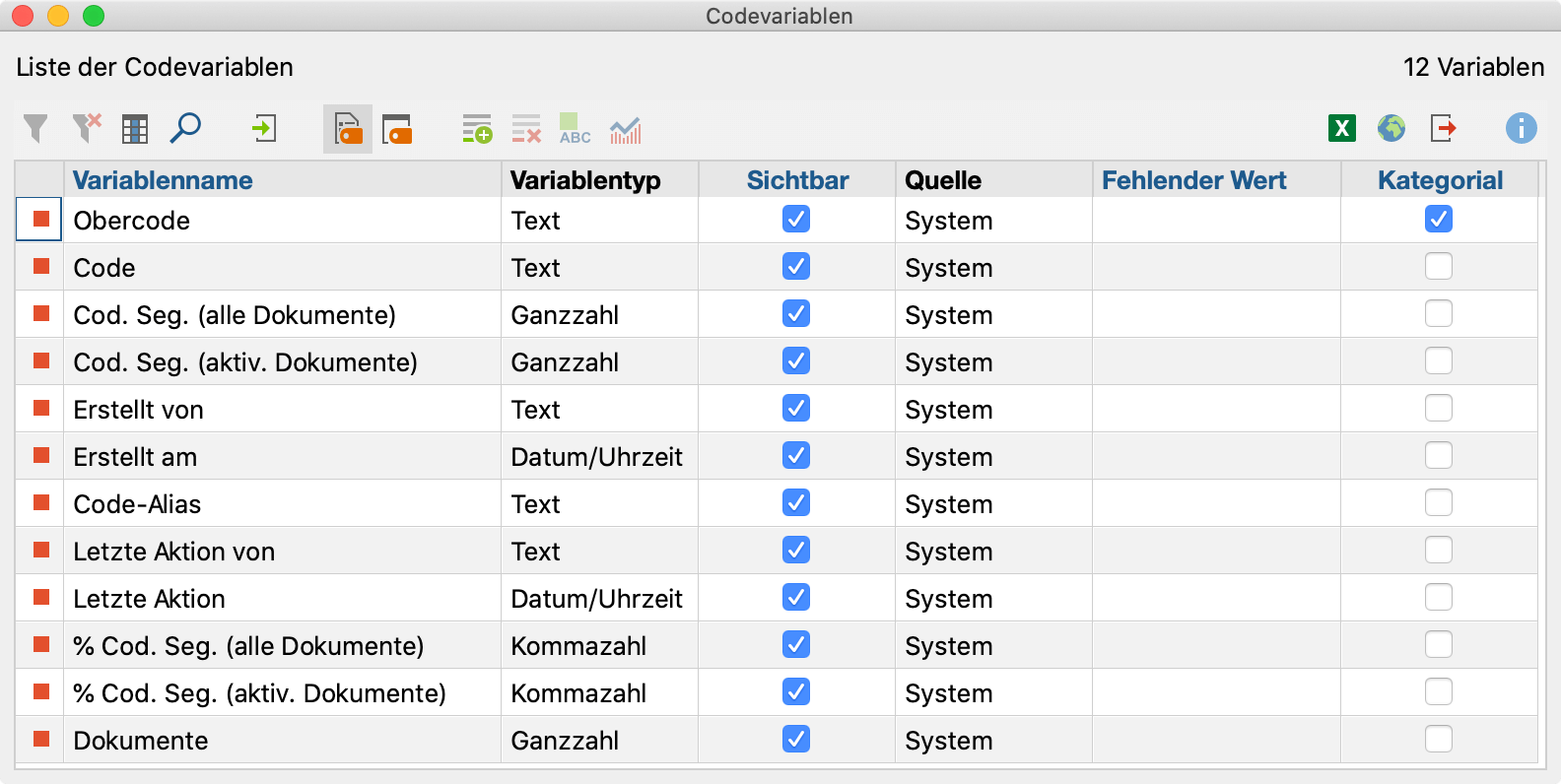The image size is (1561, 784).
Task: Toggle Sichtbar for Letzte Aktion von
Action: click(x=796, y=550)
